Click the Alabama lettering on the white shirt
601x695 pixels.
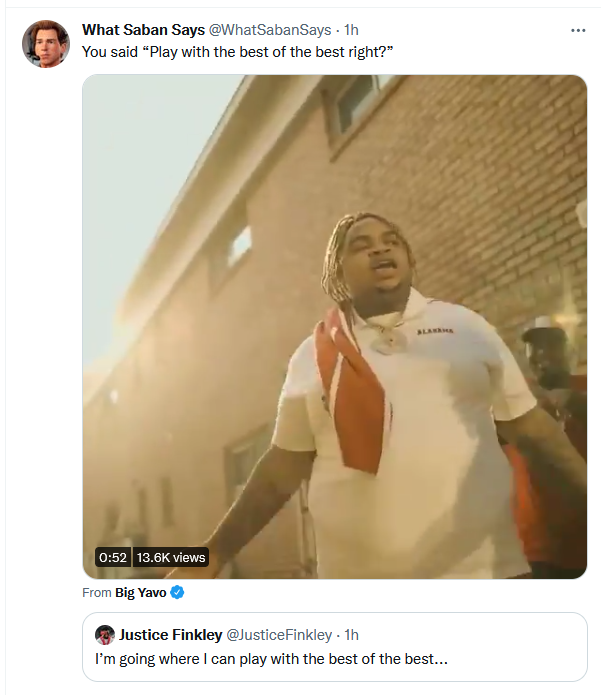click(435, 329)
